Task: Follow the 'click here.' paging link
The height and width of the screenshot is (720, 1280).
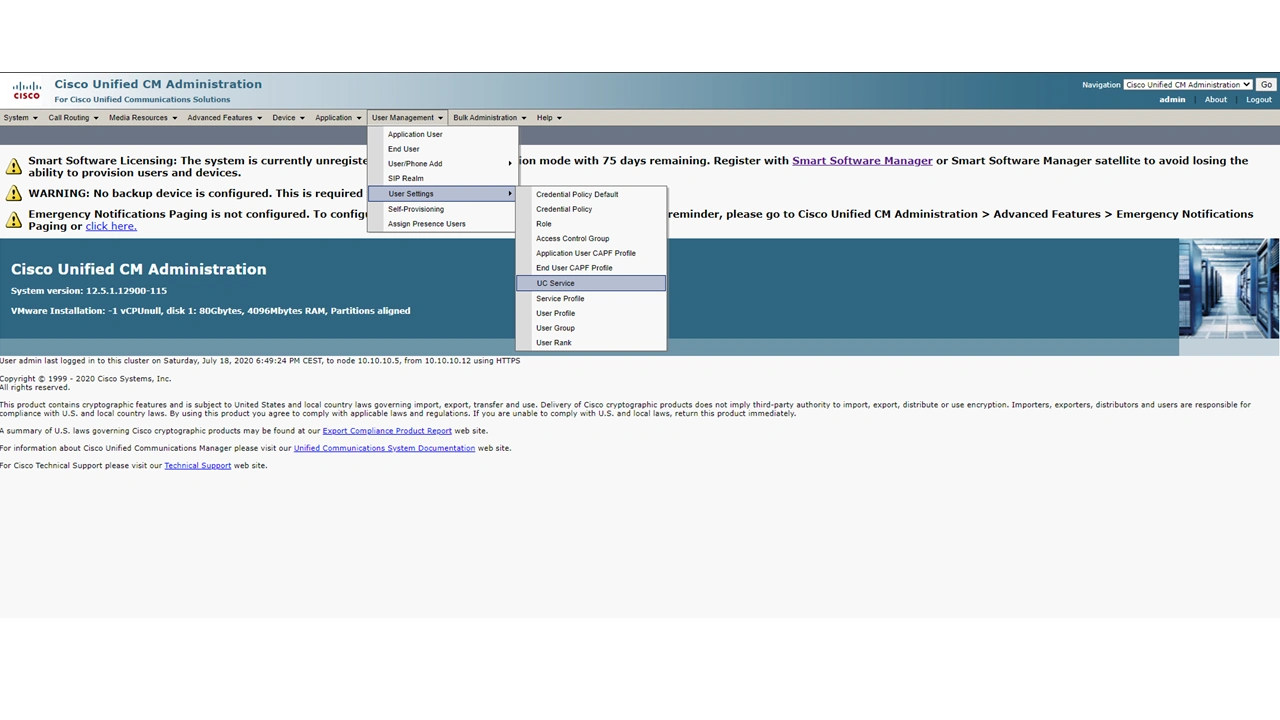Action: pos(111,226)
